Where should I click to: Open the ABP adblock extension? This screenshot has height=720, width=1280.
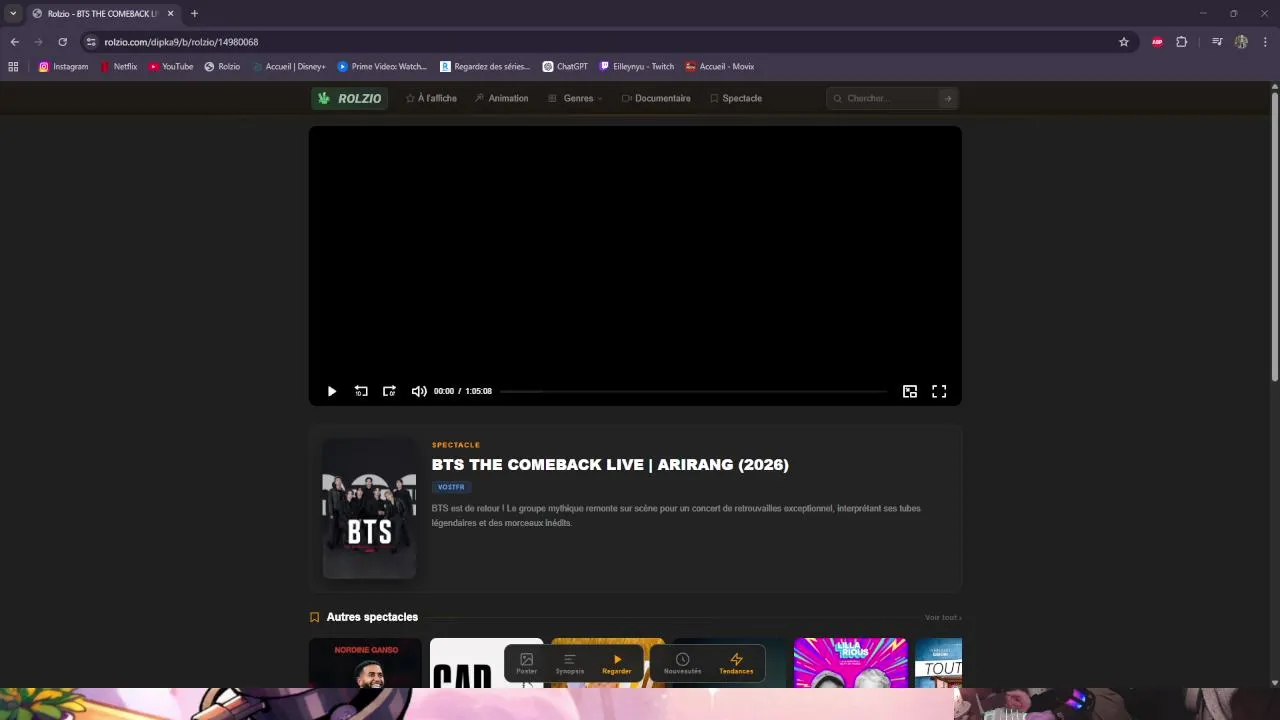point(1157,42)
